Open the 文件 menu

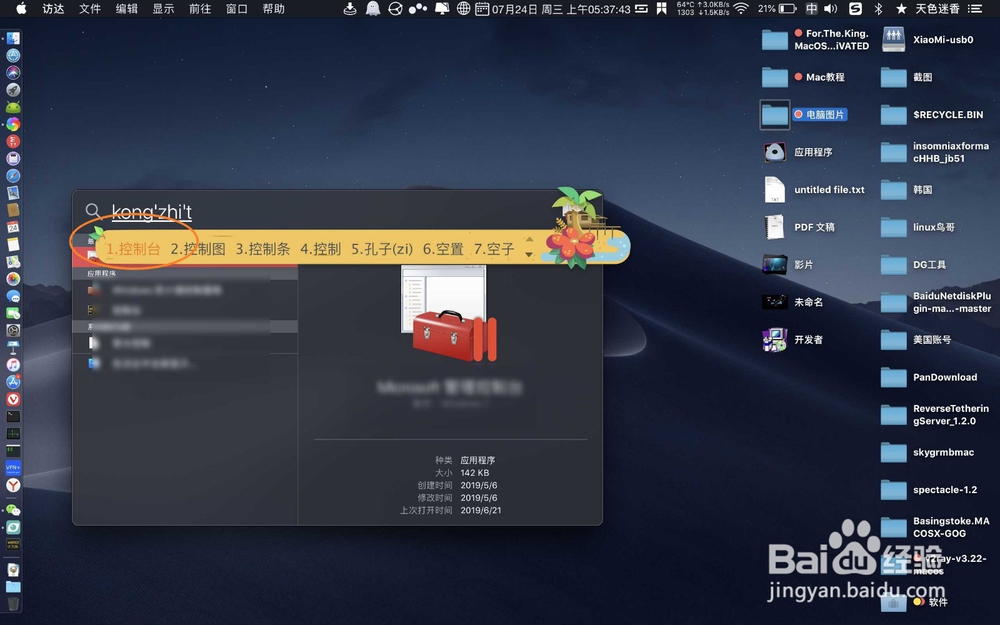pos(90,9)
